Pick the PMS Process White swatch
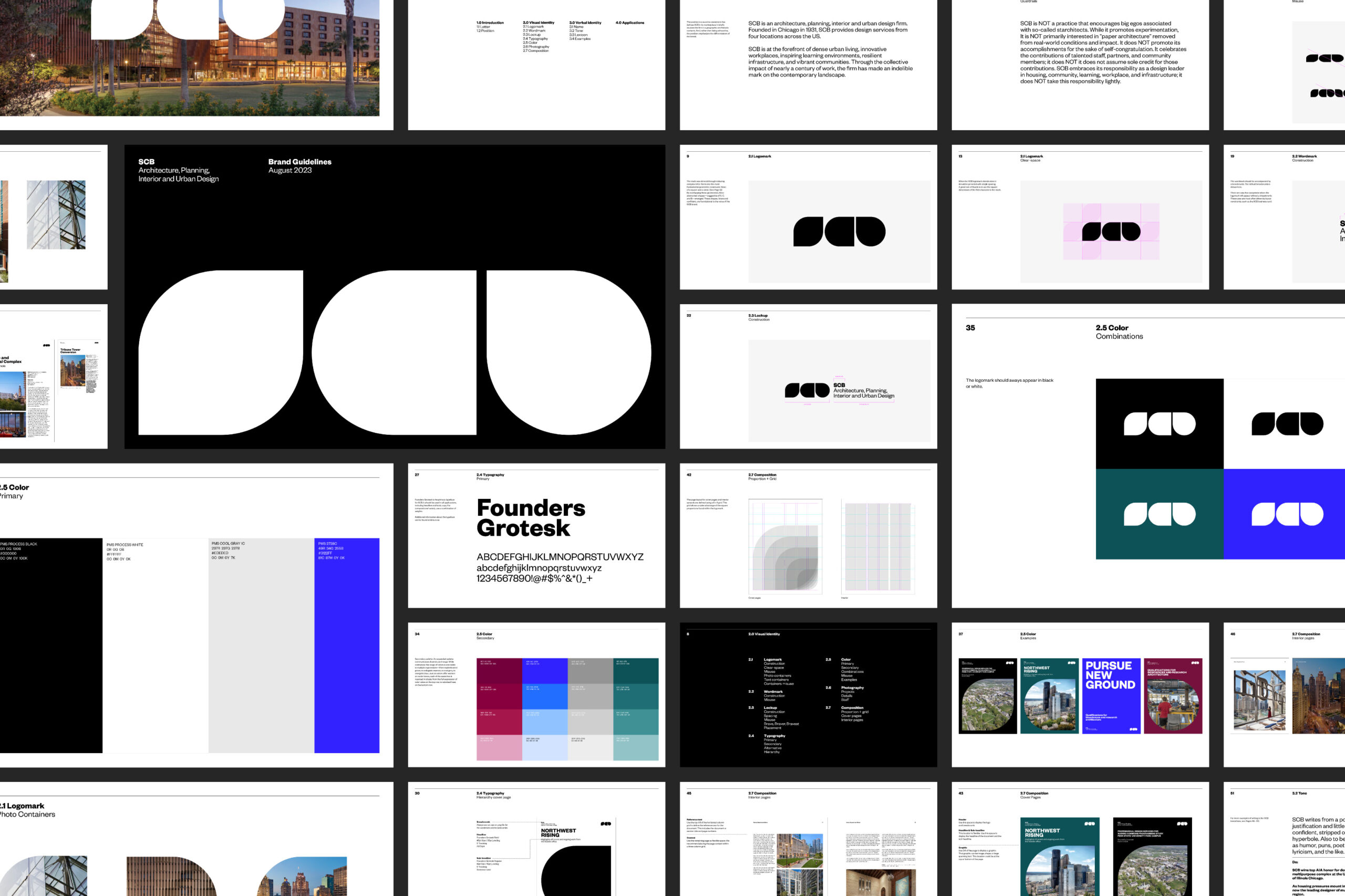Screen dimensions: 1345x896 [x=156, y=645]
